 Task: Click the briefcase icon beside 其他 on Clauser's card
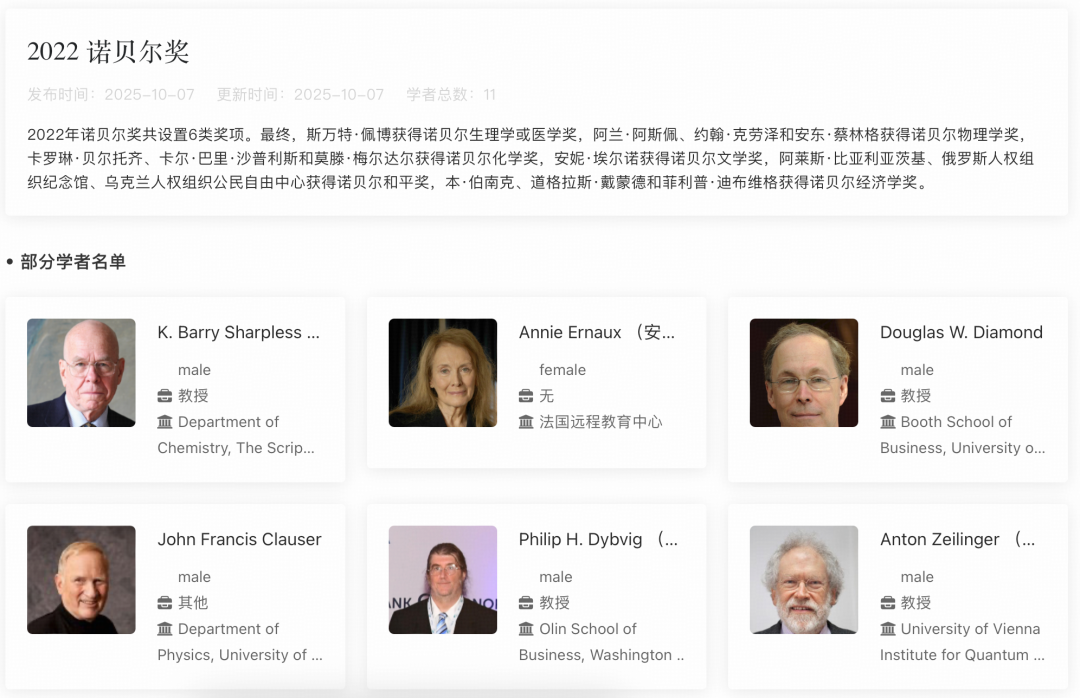pyautogui.click(x=164, y=602)
